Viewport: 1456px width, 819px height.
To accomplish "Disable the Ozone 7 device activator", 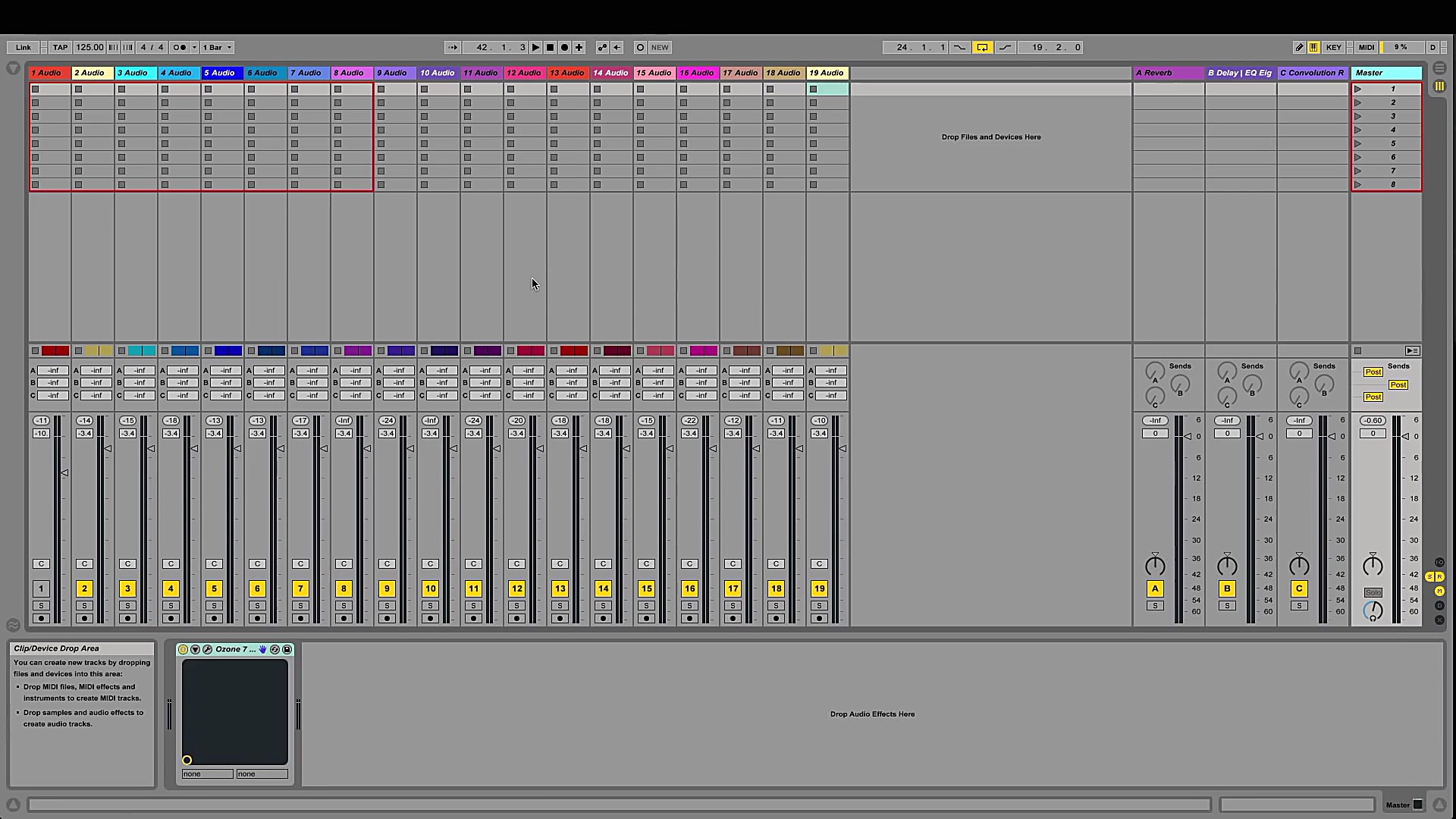I will (x=184, y=649).
